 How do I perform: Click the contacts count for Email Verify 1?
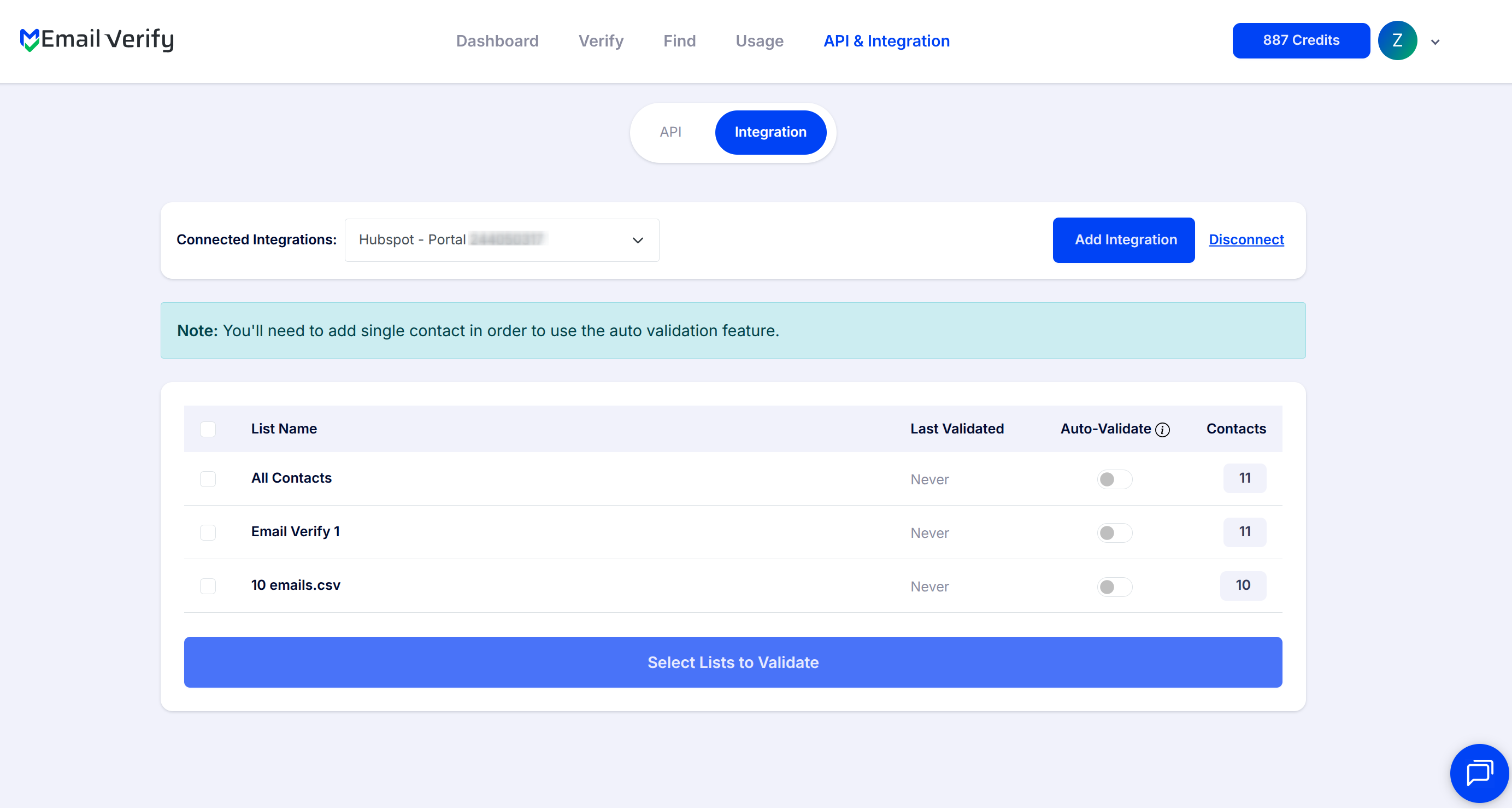click(x=1244, y=531)
